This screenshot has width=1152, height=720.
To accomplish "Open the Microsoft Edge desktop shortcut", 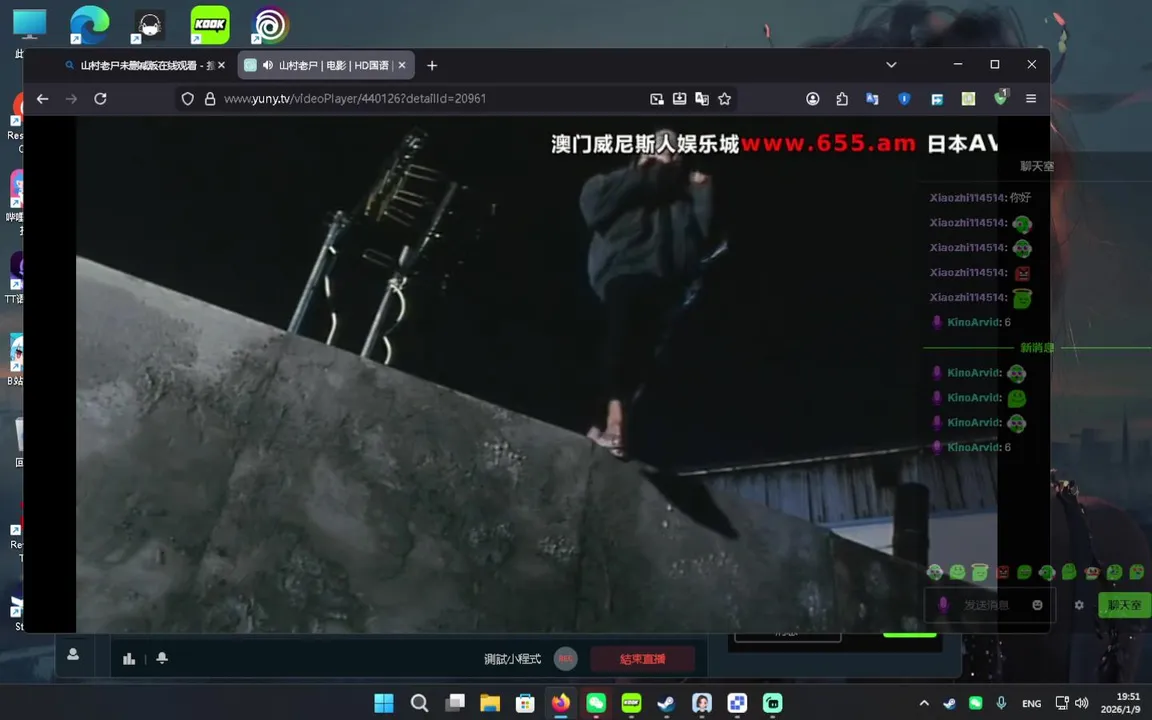I will pos(90,25).
